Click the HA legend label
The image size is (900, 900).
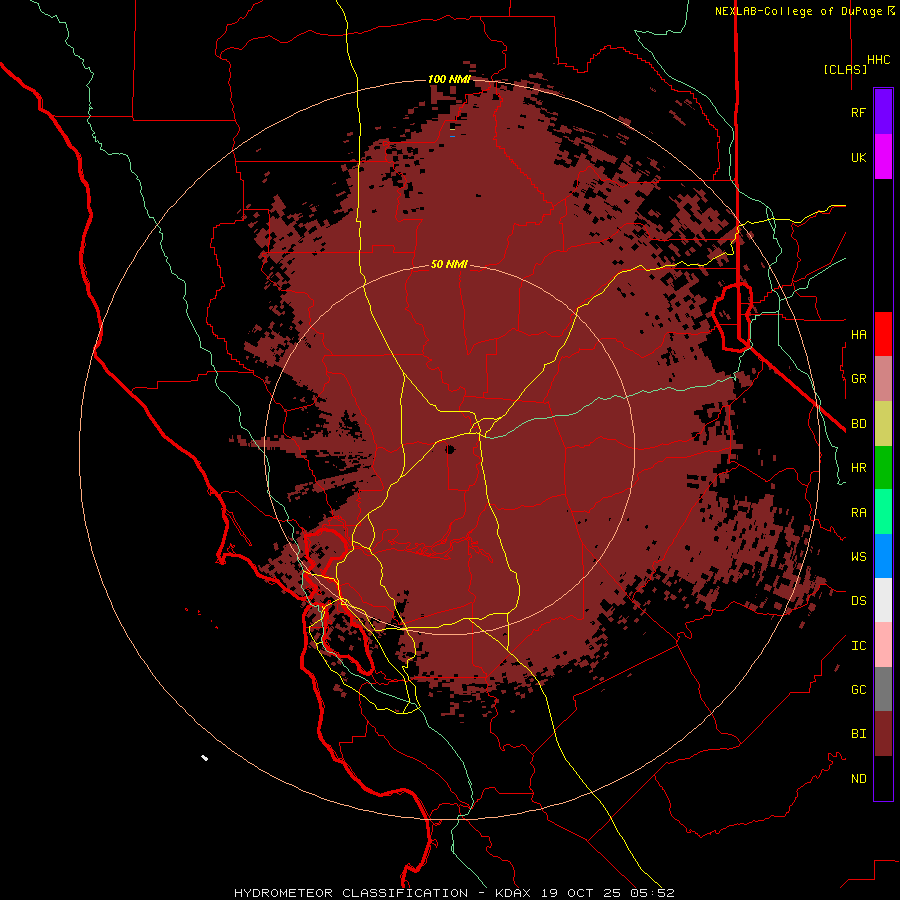tap(858, 334)
